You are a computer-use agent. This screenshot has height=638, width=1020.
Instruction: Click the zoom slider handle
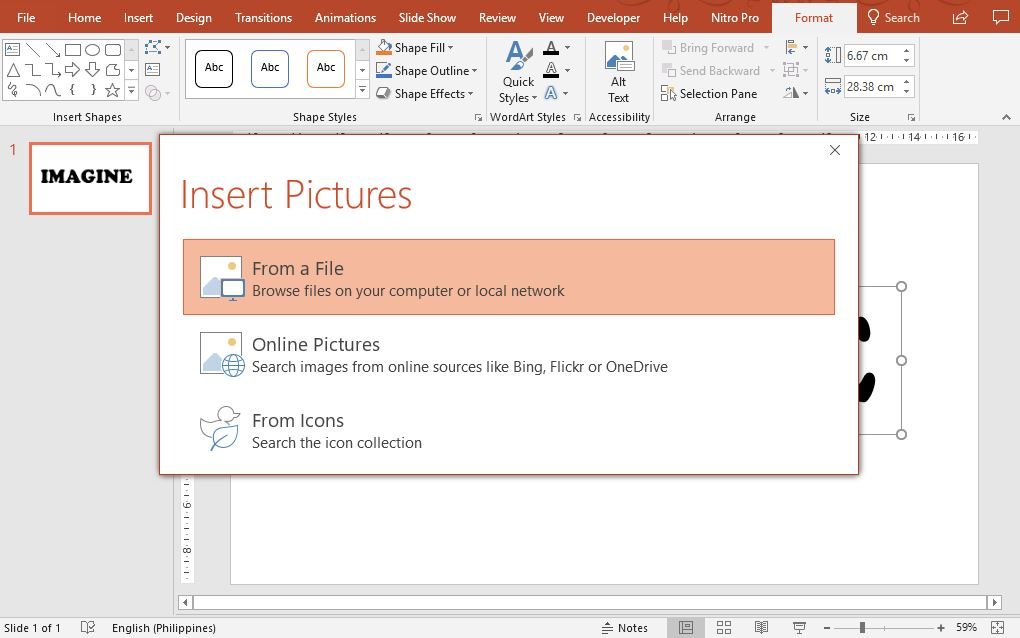click(x=862, y=628)
